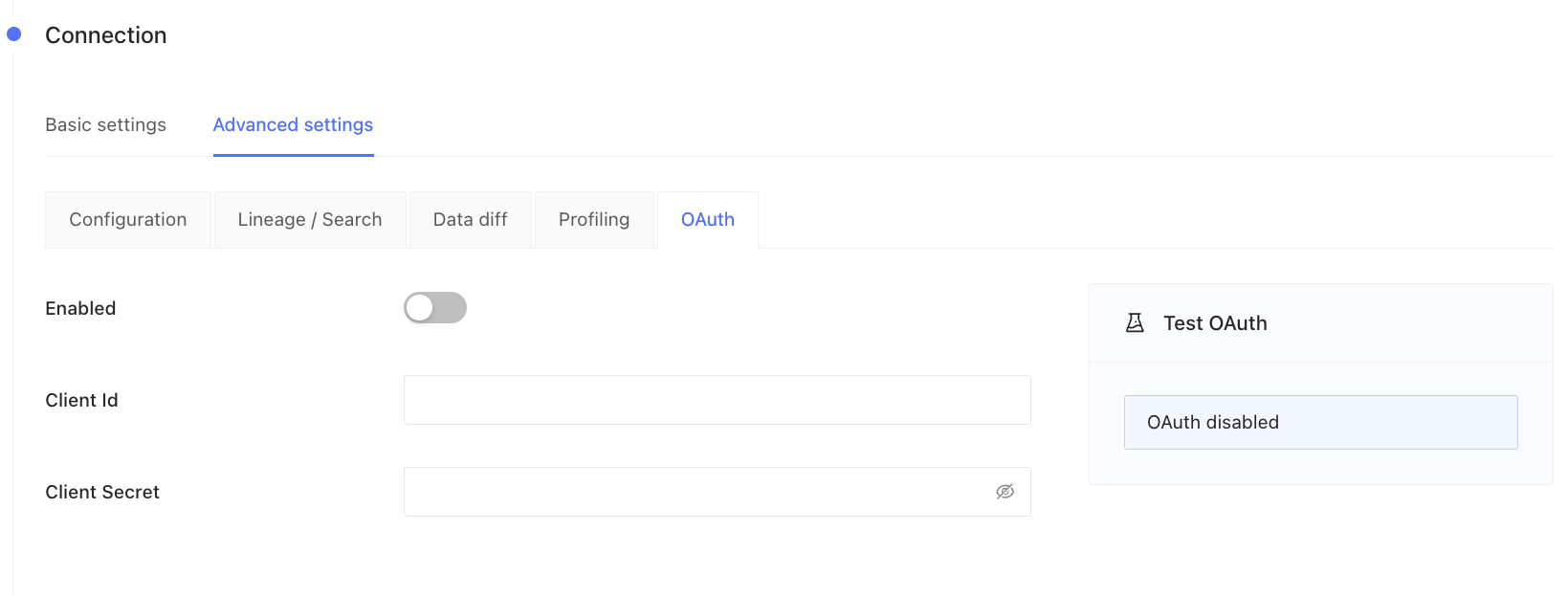
Task: Go to the Data diff sub-tab
Action: [x=471, y=220]
